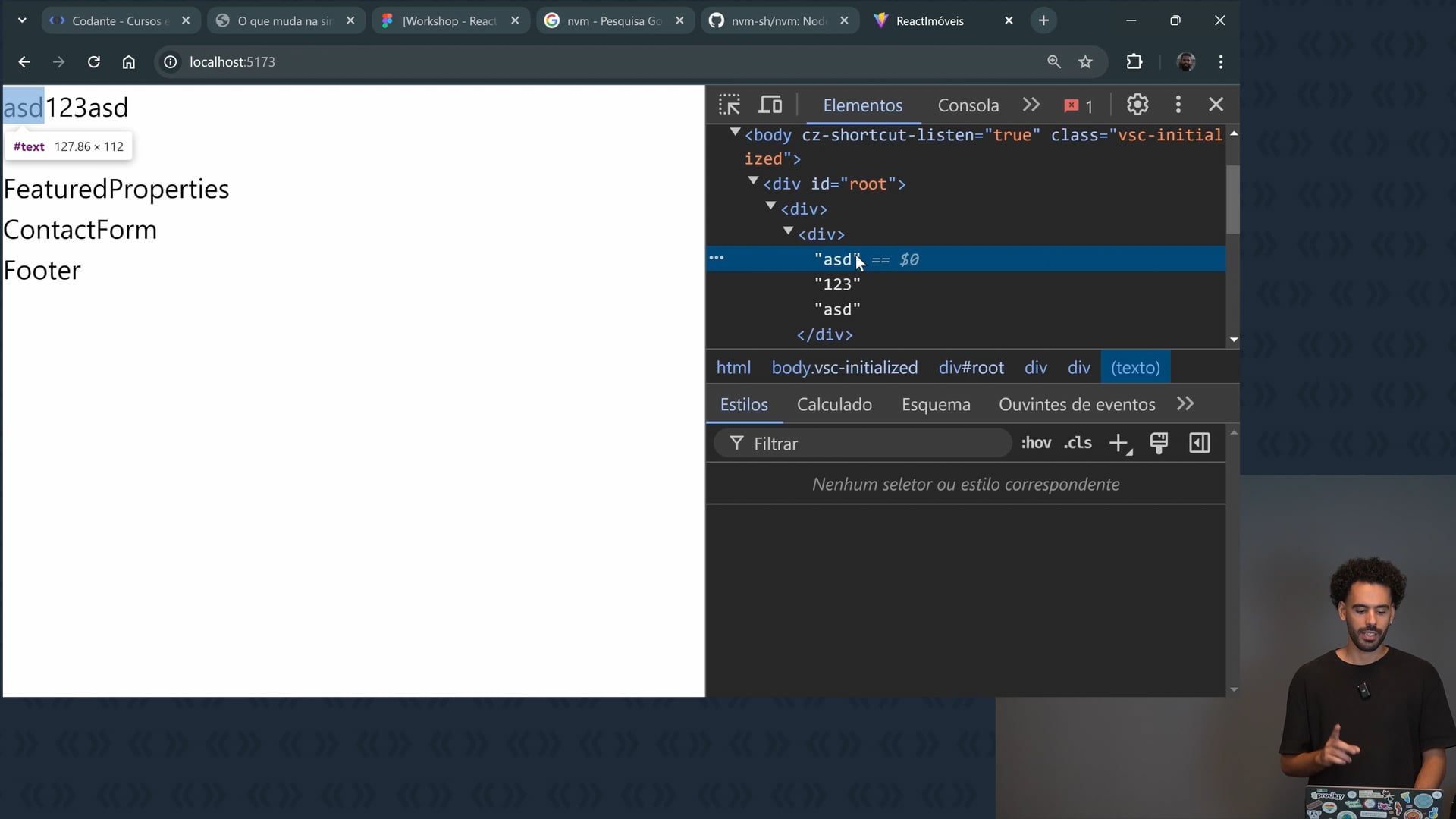Open the rendering emulation paintbrush icon
The image size is (1456, 819).
tap(1159, 444)
